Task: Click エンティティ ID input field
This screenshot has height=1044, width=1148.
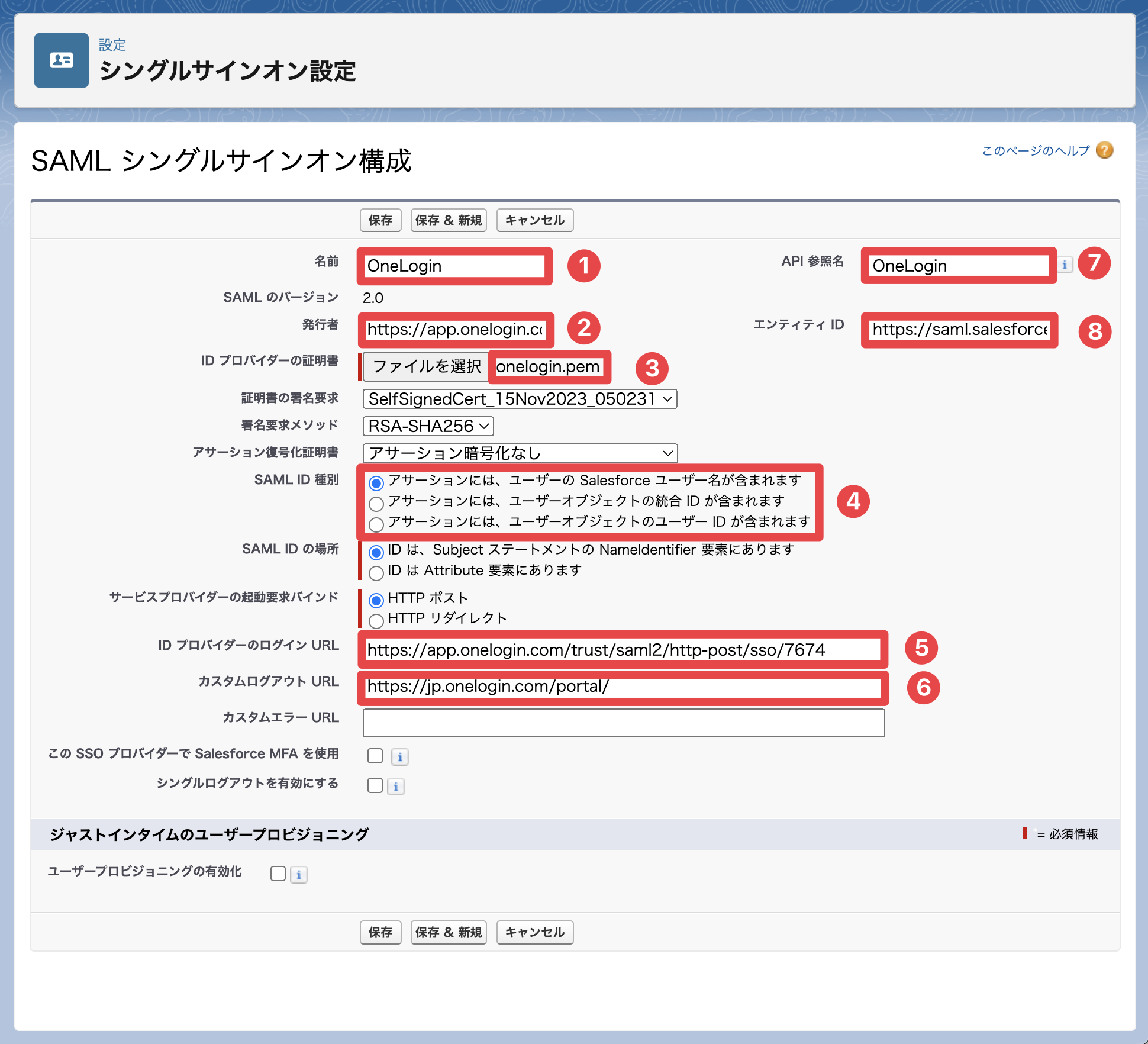Action: (x=959, y=329)
